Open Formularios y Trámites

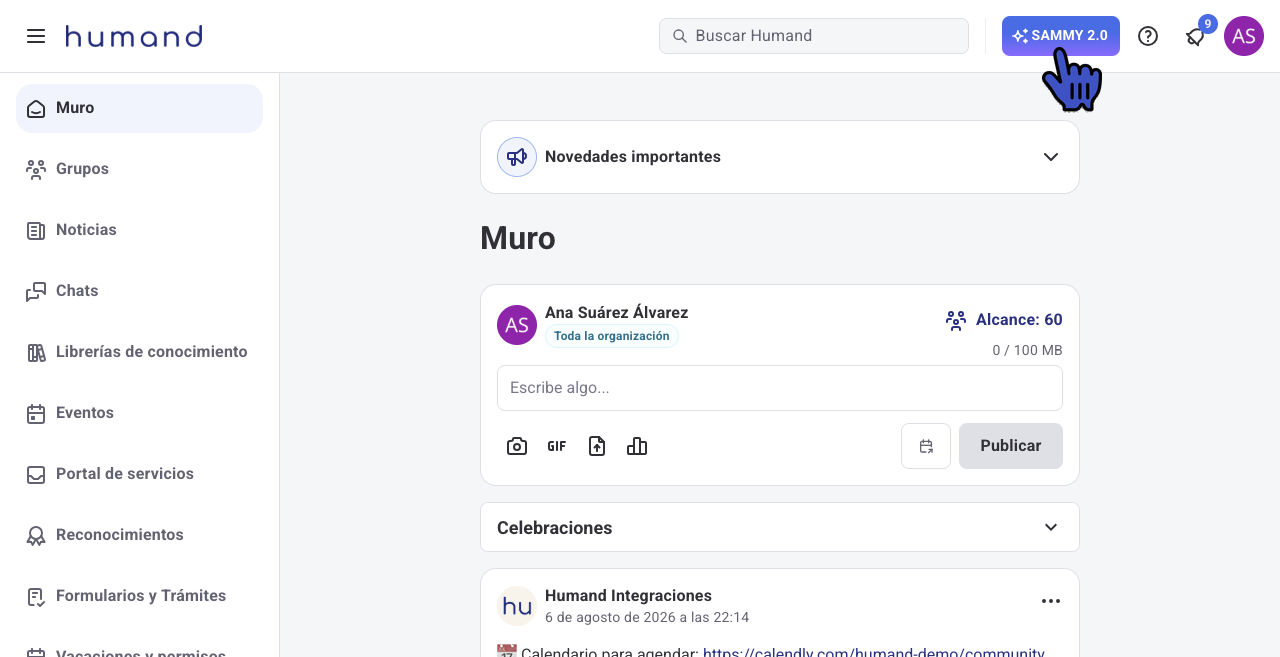click(x=139, y=596)
